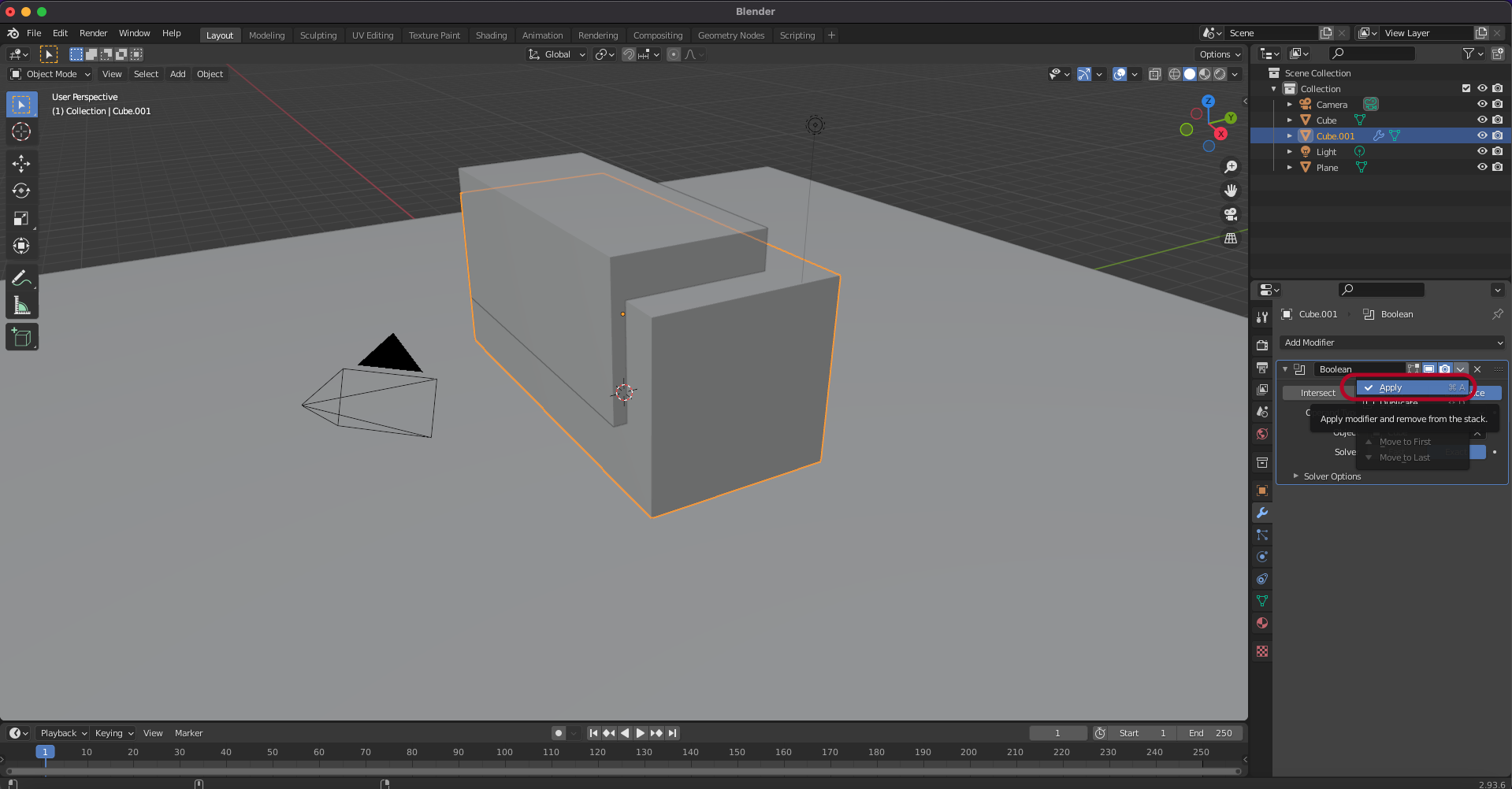Image resolution: width=1512 pixels, height=789 pixels.
Task: Switch to the Shading workspace tab
Action: (x=491, y=35)
